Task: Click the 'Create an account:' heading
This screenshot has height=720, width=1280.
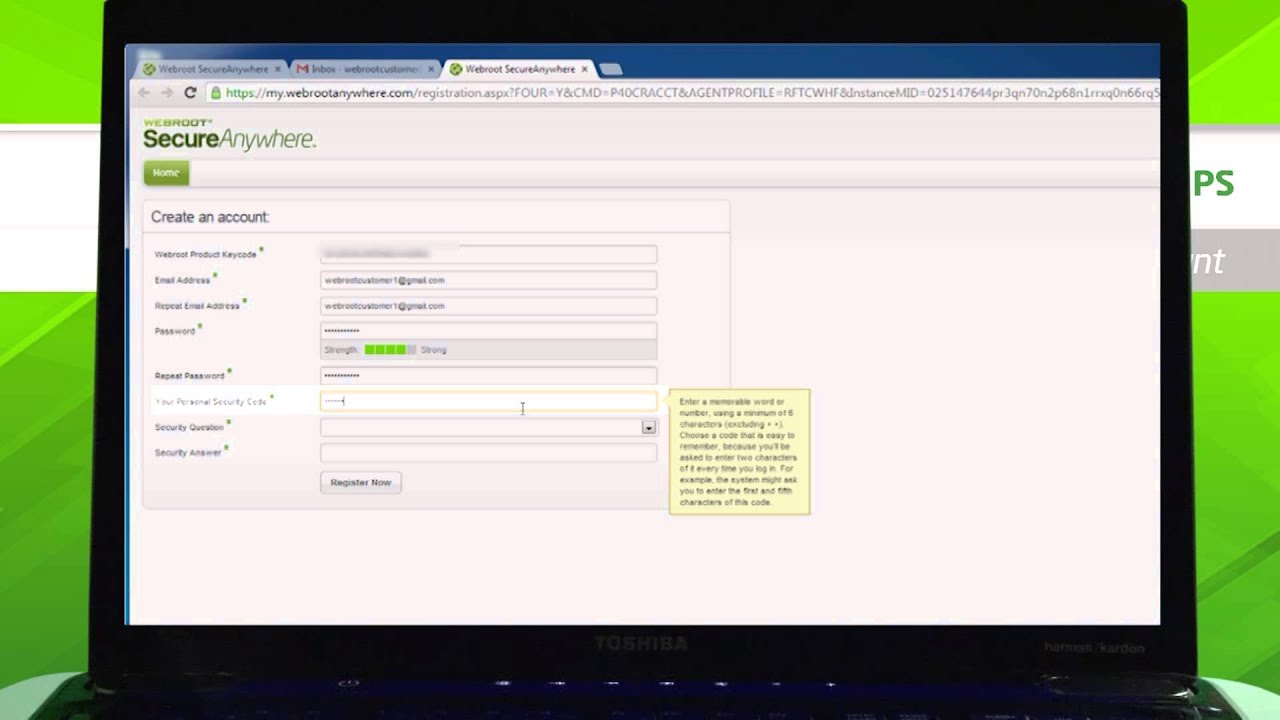Action: [x=210, y=217]
